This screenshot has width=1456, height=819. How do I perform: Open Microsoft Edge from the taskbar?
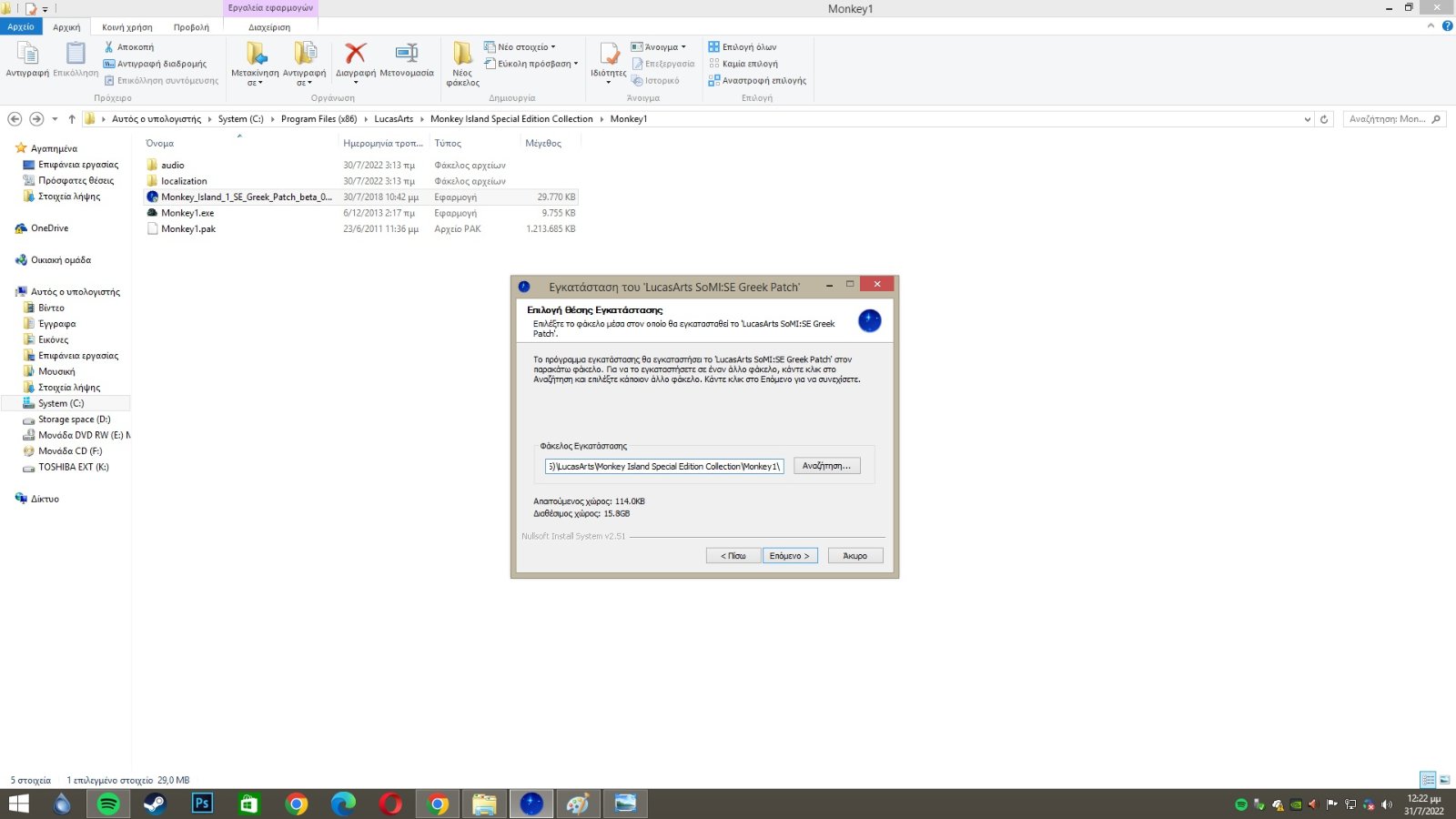click(x=343, y=804)
